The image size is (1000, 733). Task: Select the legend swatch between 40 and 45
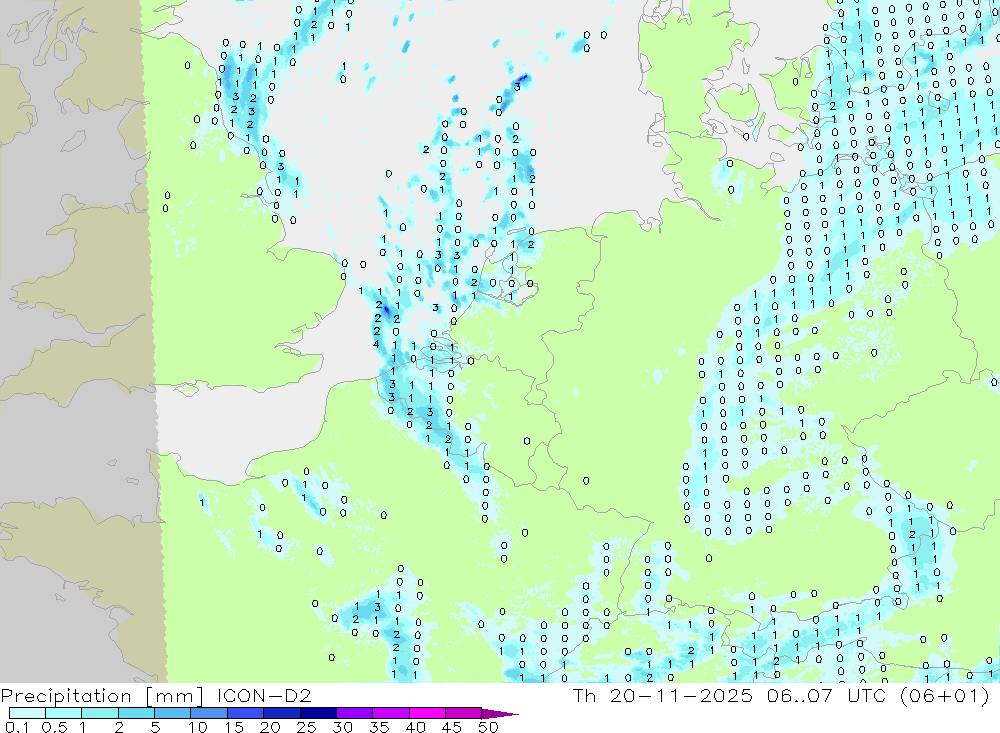pyautogui.click(x=427, y=713)
